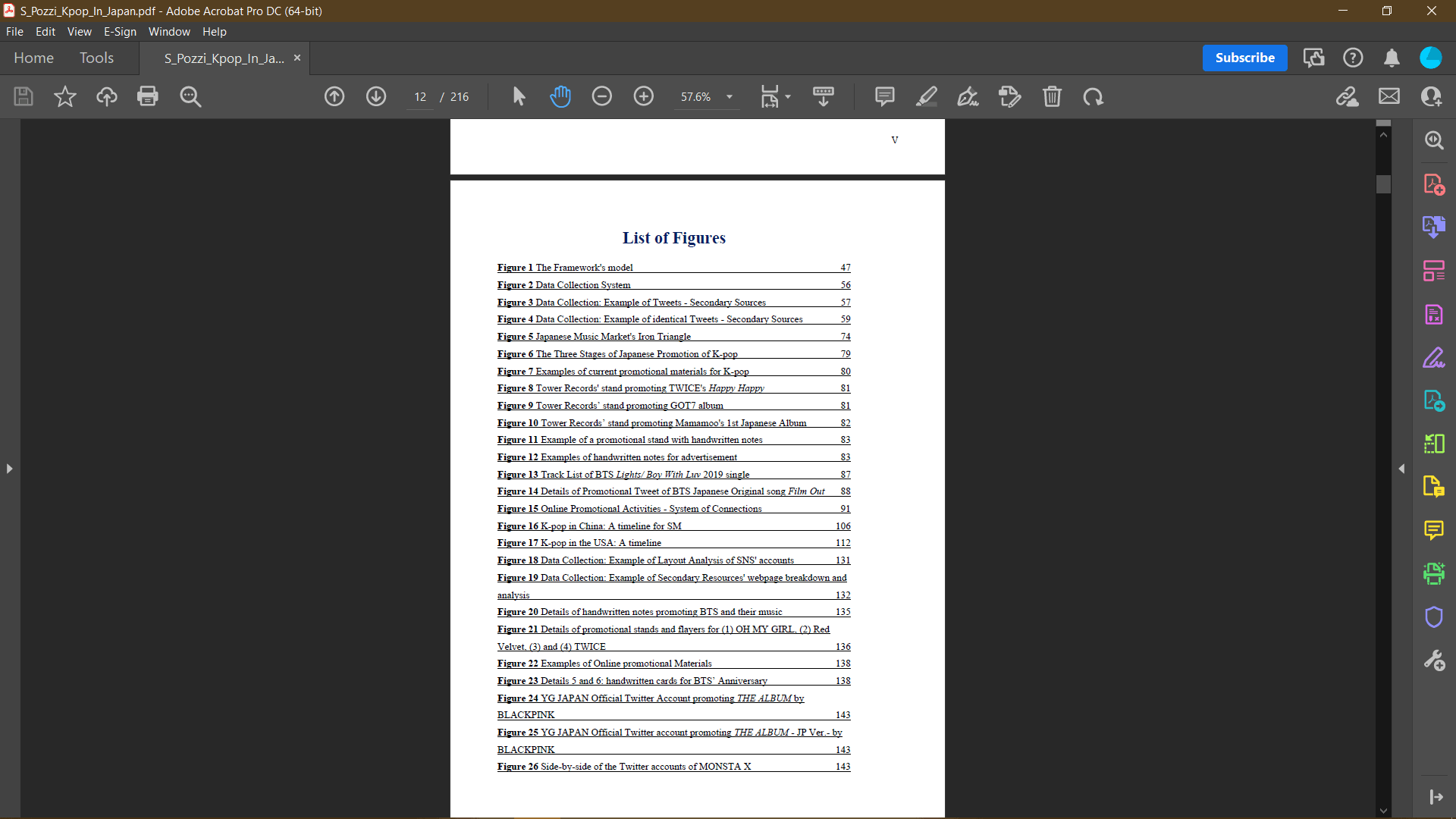Click the blue Subscribe button
This screenshot has width=1456, height=819.
coord(1244,58)
